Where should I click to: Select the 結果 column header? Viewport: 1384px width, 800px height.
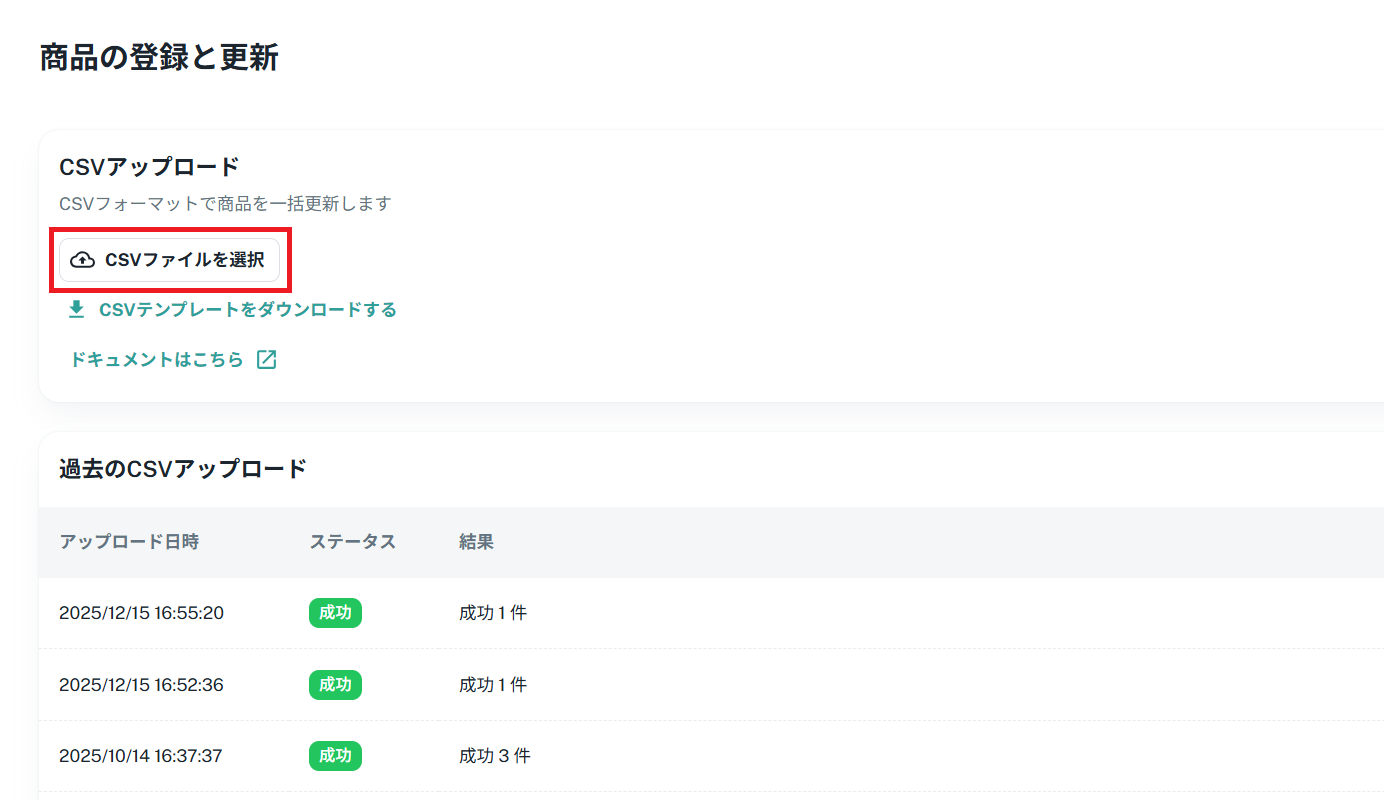pos(476,542)
